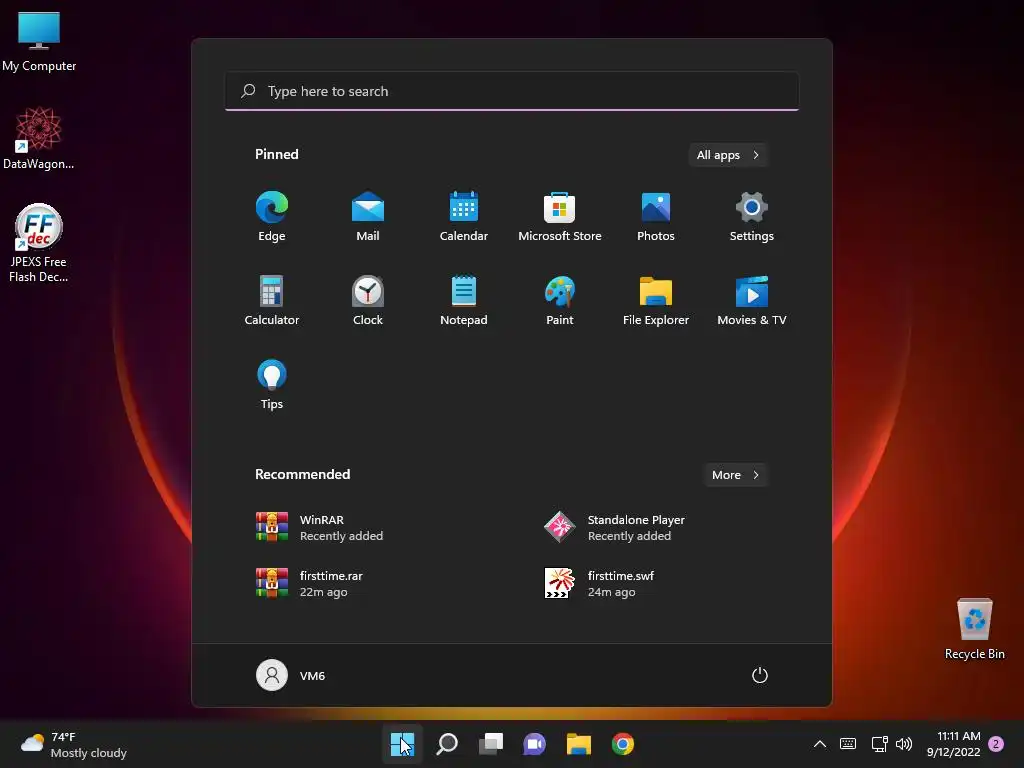Select JPEXS Free Flash Decompiler shortcut
1024x768 pixels.
pyautogui.click(x=39, y=243)
